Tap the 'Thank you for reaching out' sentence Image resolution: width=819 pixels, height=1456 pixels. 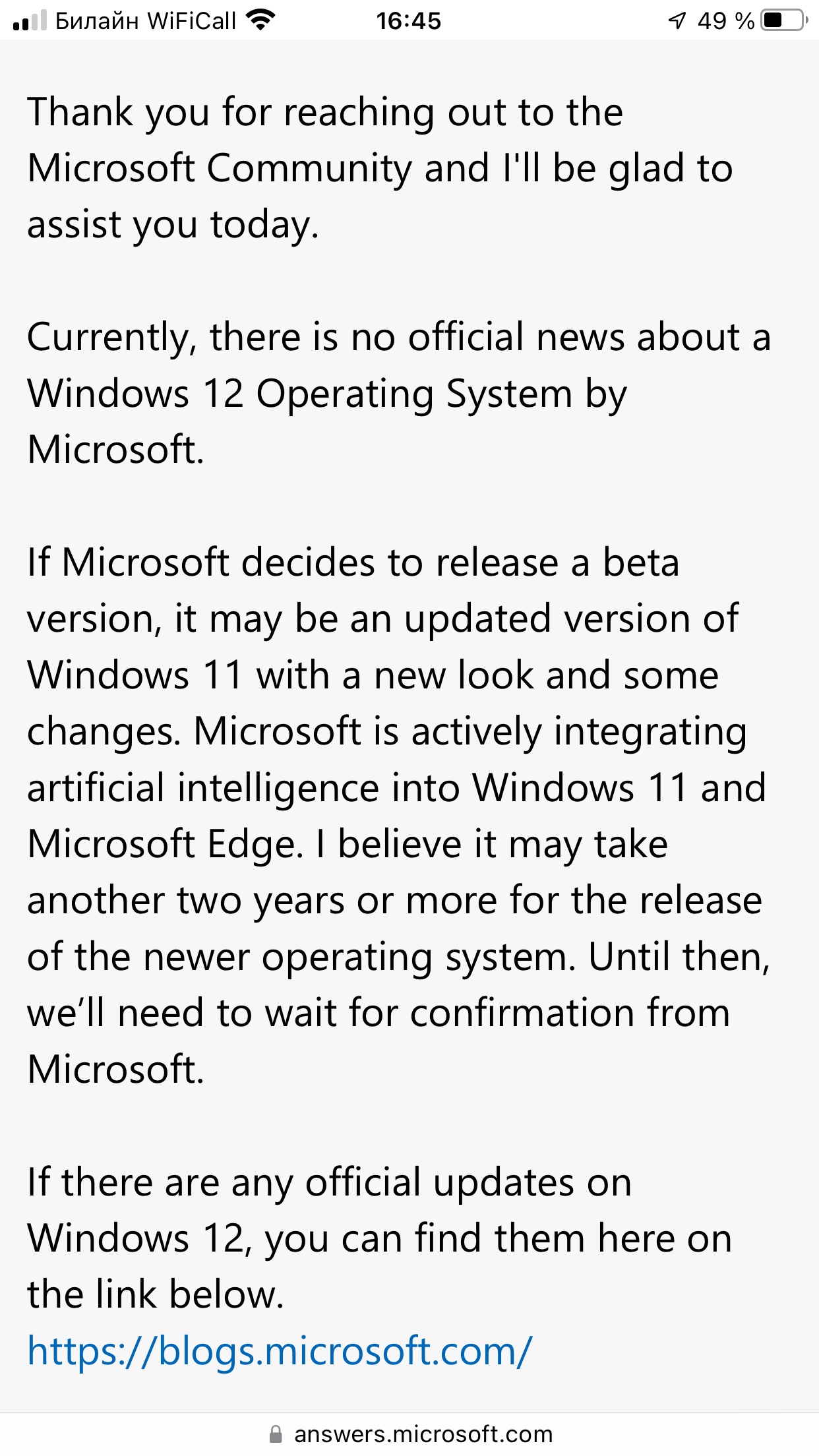325,111
